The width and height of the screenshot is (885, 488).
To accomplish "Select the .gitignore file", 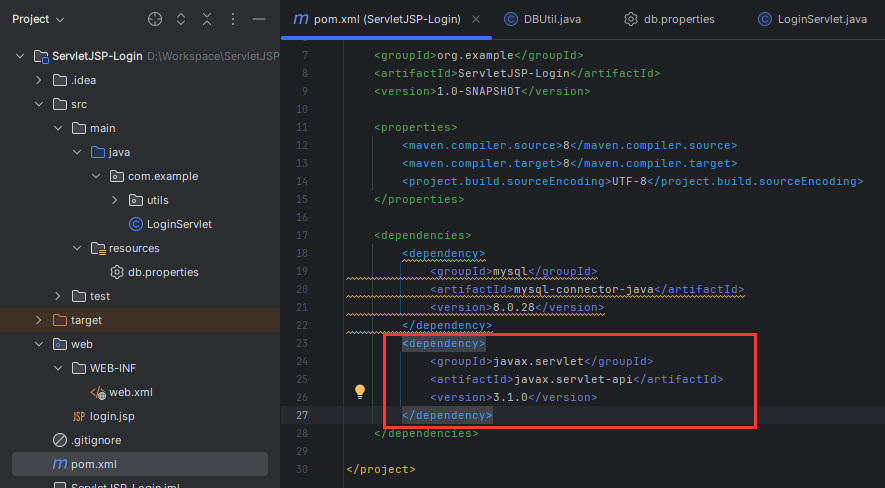I will point(95,440).
